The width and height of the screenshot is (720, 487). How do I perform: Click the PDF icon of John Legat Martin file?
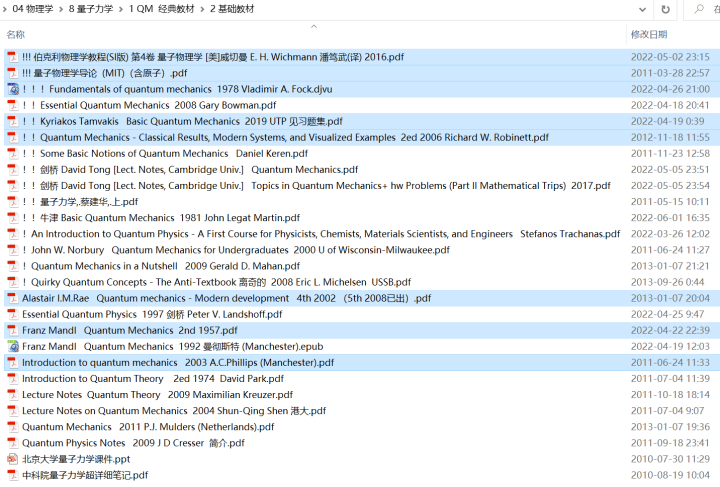[x=13, y=218]
